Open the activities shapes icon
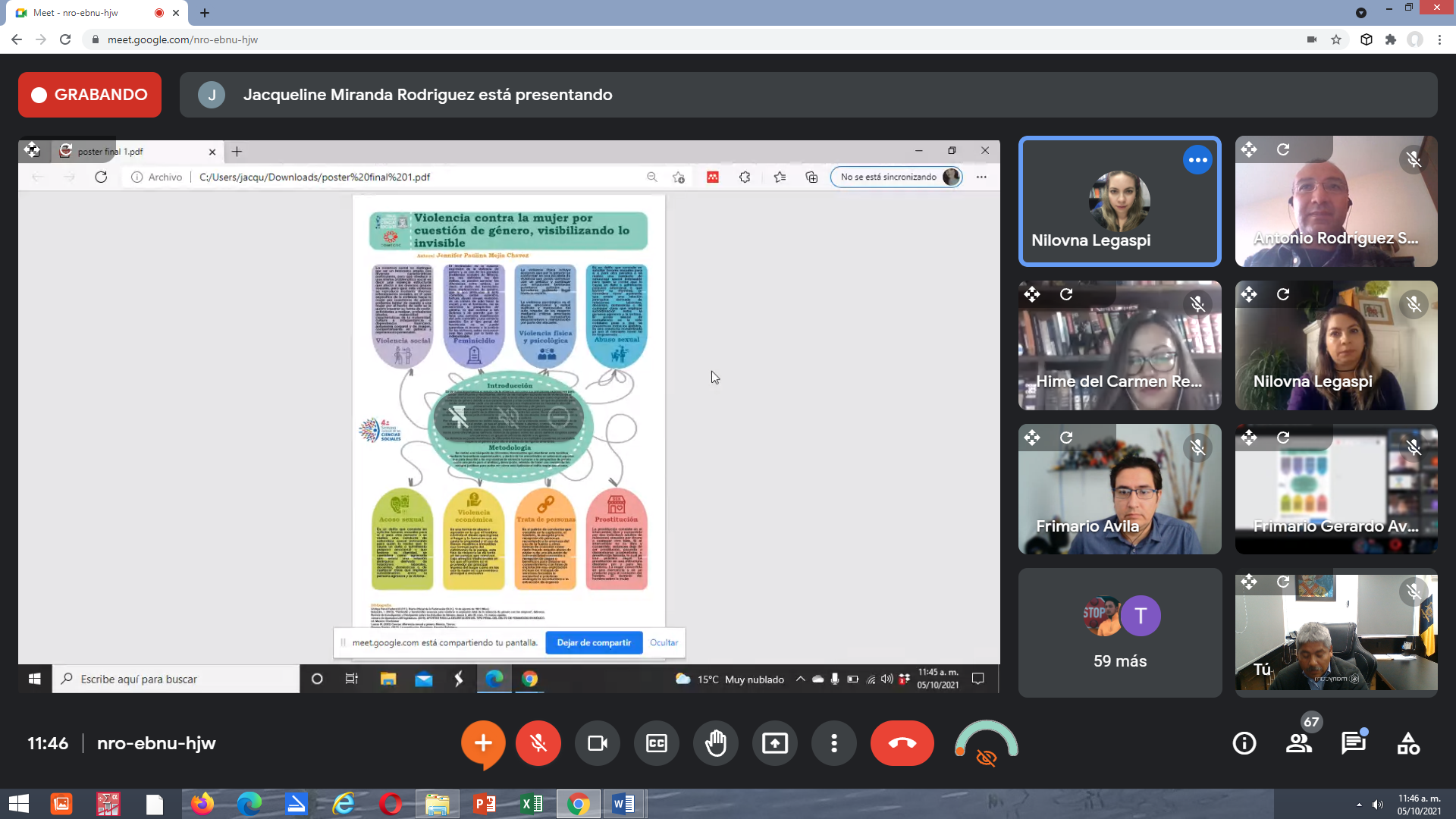 pos(1408,743)
